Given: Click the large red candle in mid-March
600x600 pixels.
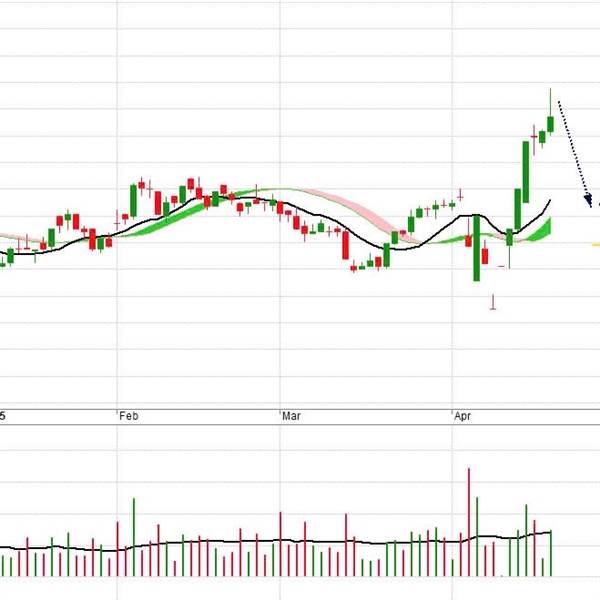Looking at the screenshot, I should click(x=346, y=245).
